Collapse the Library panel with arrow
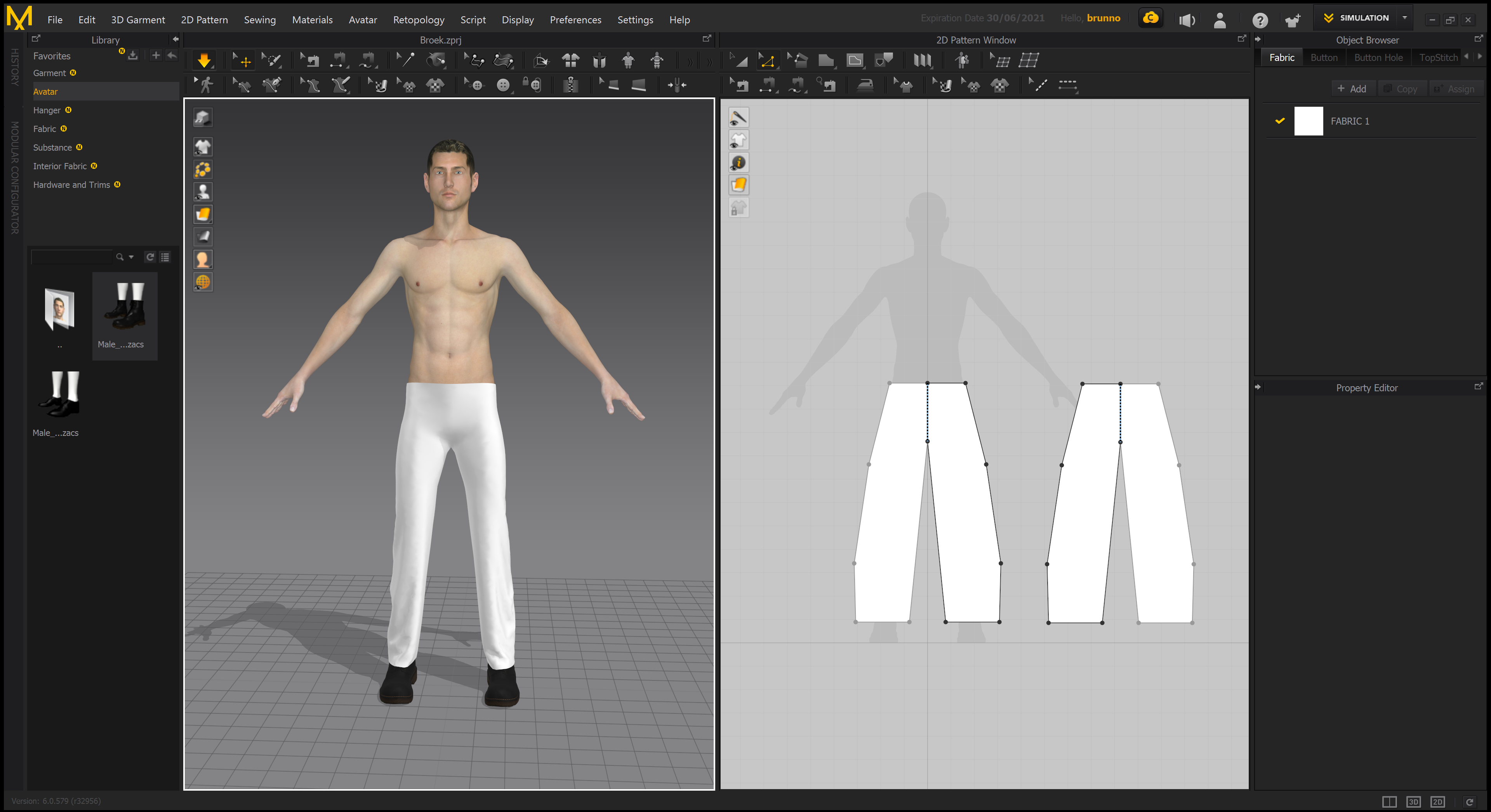 click(x=176, y=39)
